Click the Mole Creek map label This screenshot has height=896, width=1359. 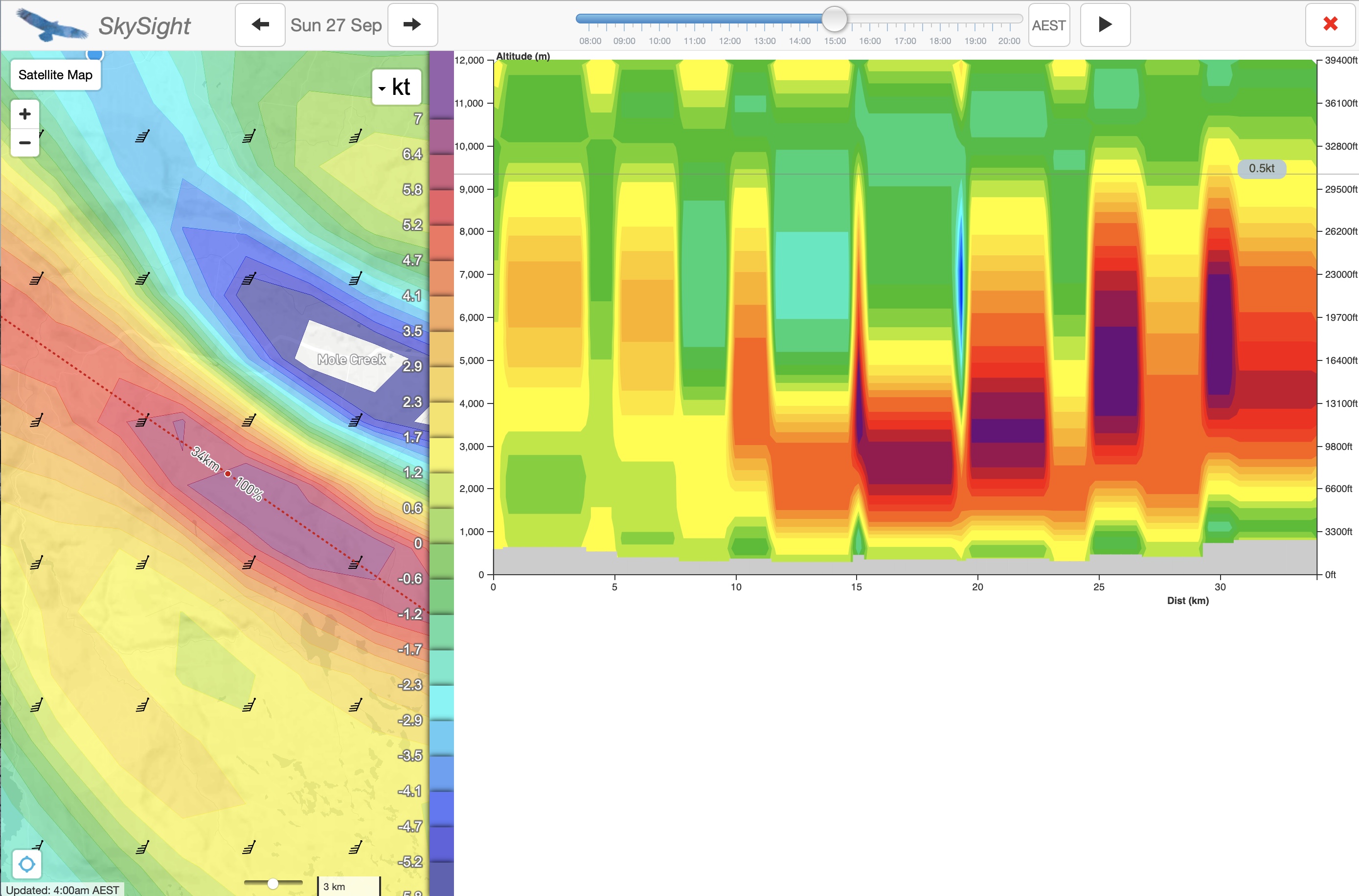click(x=351, y=359)
